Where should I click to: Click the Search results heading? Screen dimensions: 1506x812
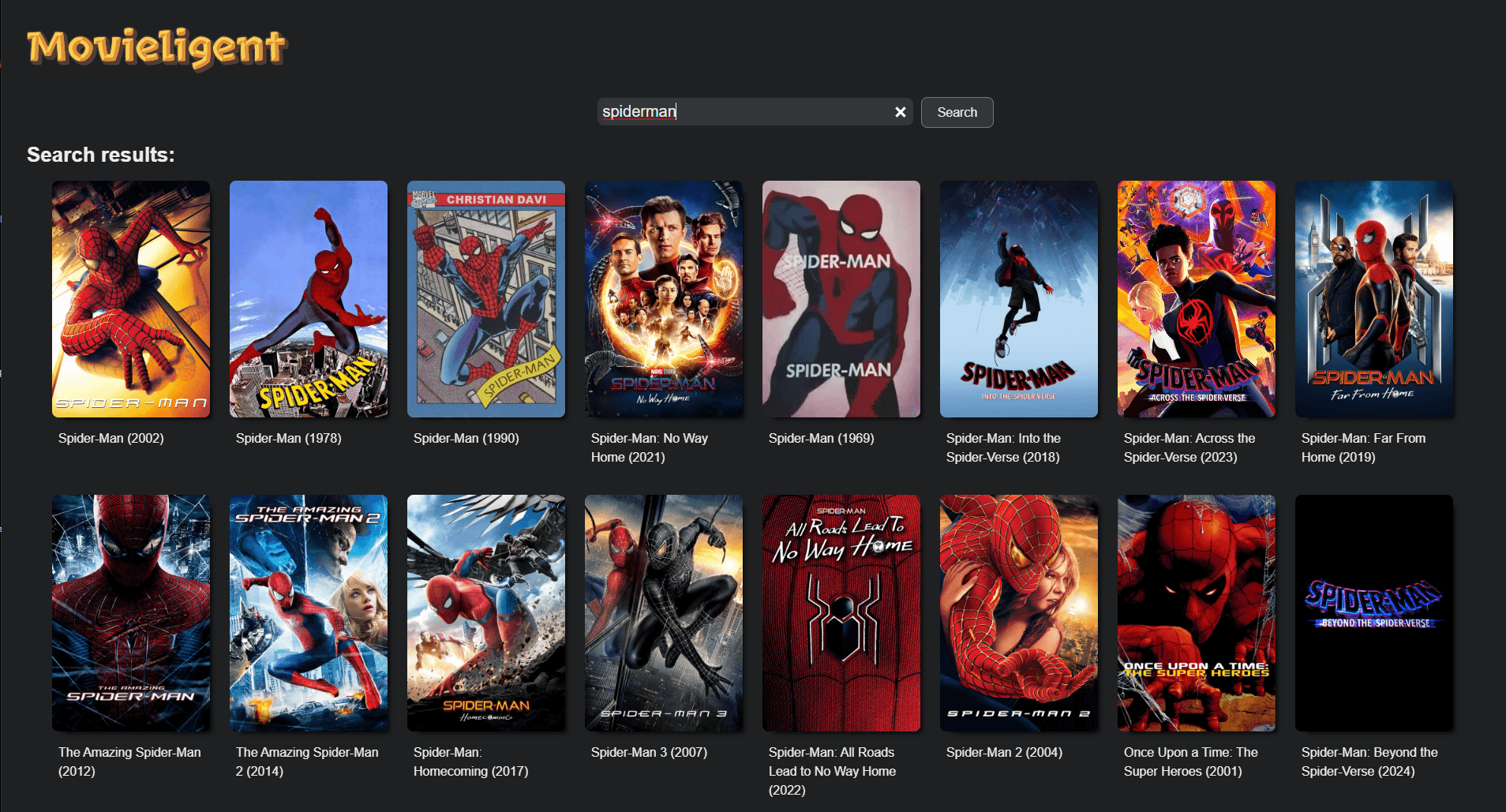click(101, 155)
